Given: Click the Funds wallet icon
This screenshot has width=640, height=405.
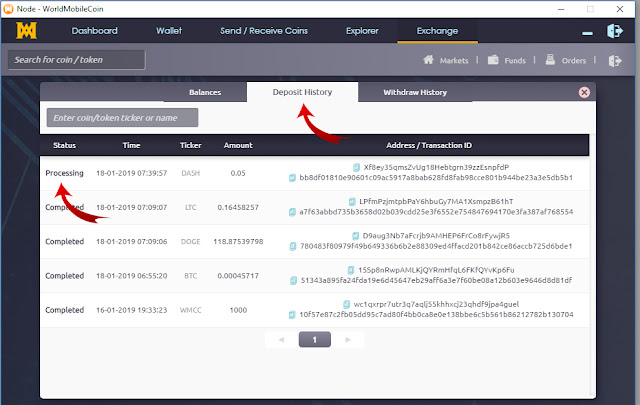Looking at the screenshot, I should (493, 60).
